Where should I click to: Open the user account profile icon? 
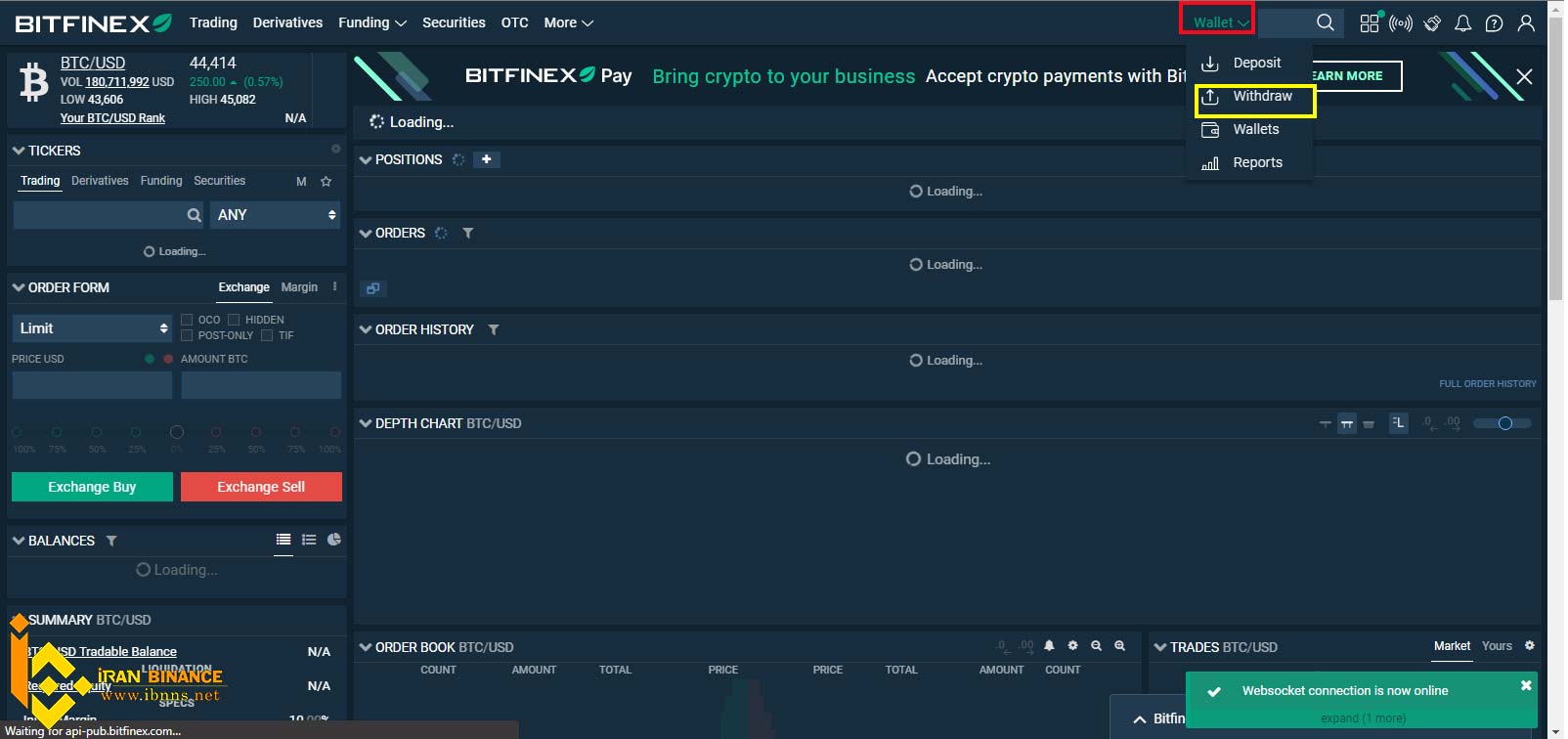point(1526,22)
